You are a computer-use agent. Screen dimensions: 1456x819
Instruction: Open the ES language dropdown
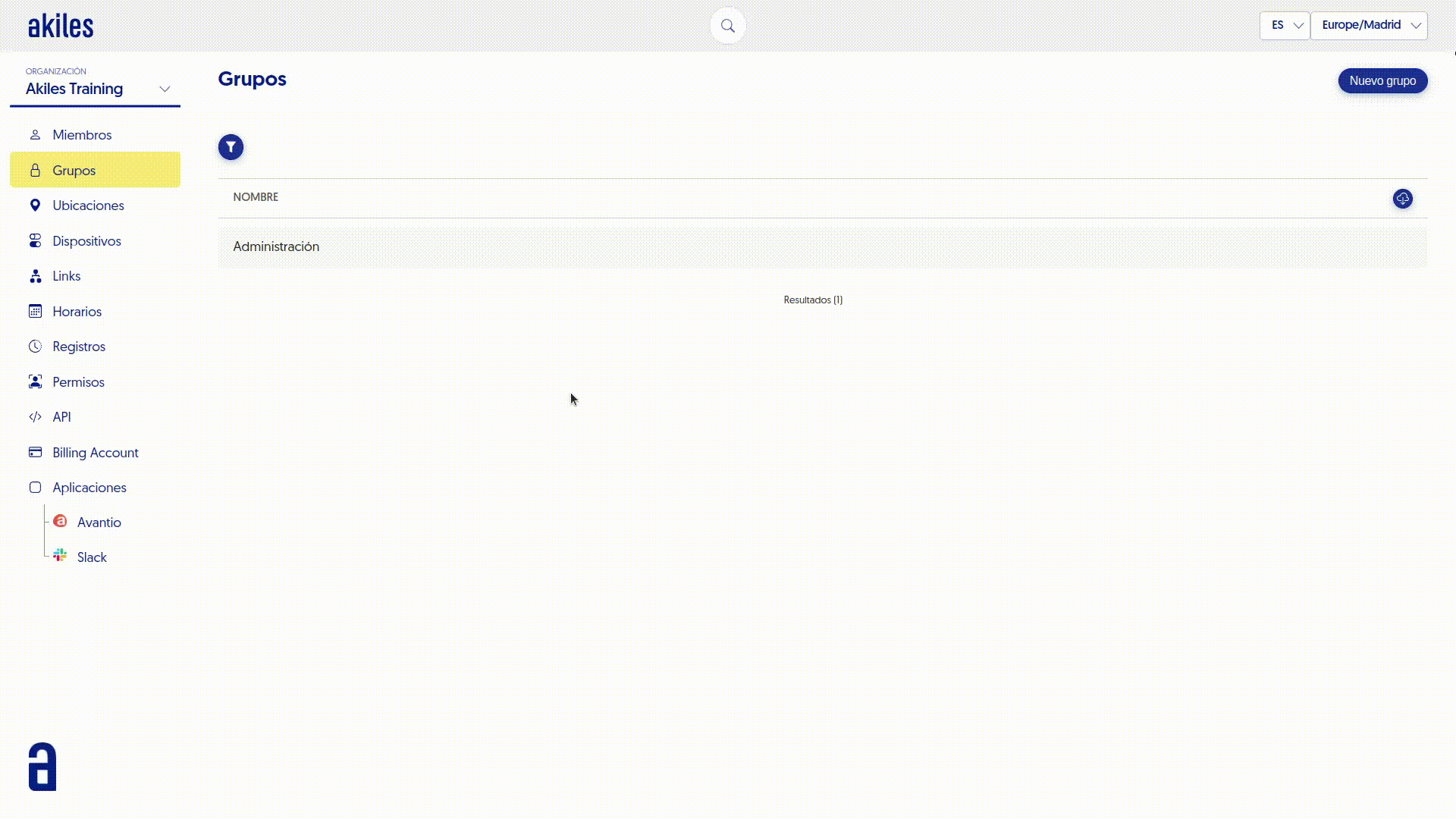point(1285,25)
